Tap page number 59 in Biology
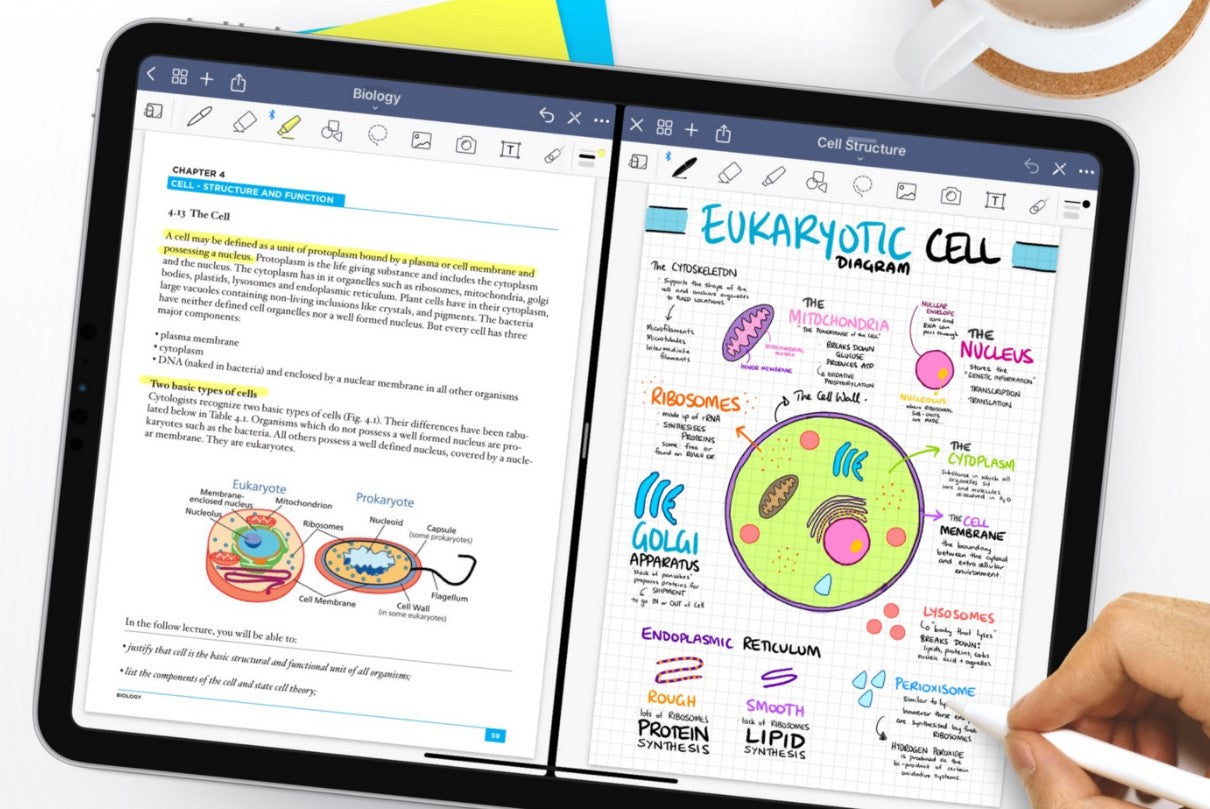Image resolution: width=1210 pixels, height=809 pixels. [x=494, y=735]
